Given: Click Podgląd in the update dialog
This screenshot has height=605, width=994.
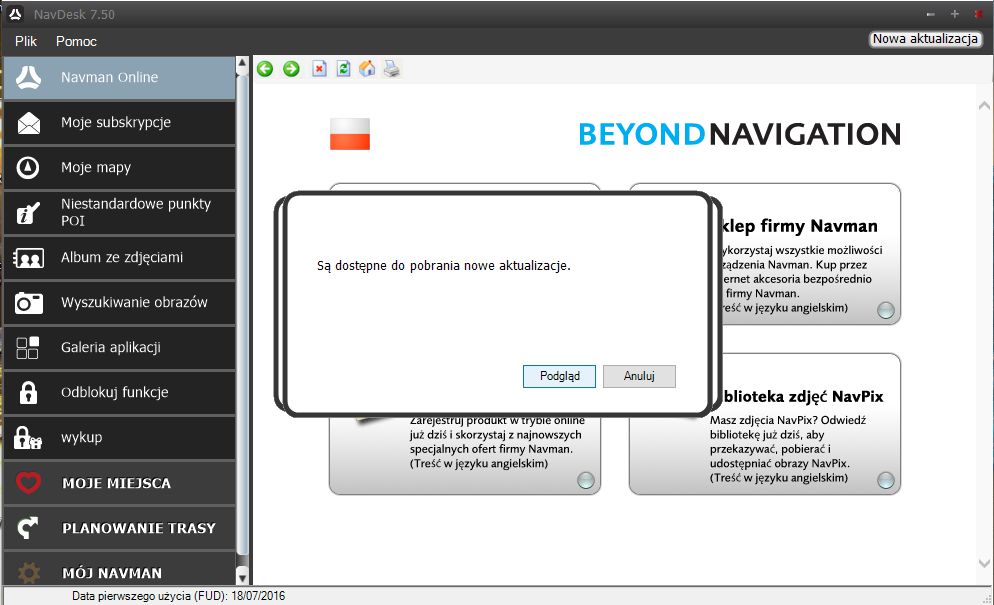Looking at the screenshot, I should 559,376.
